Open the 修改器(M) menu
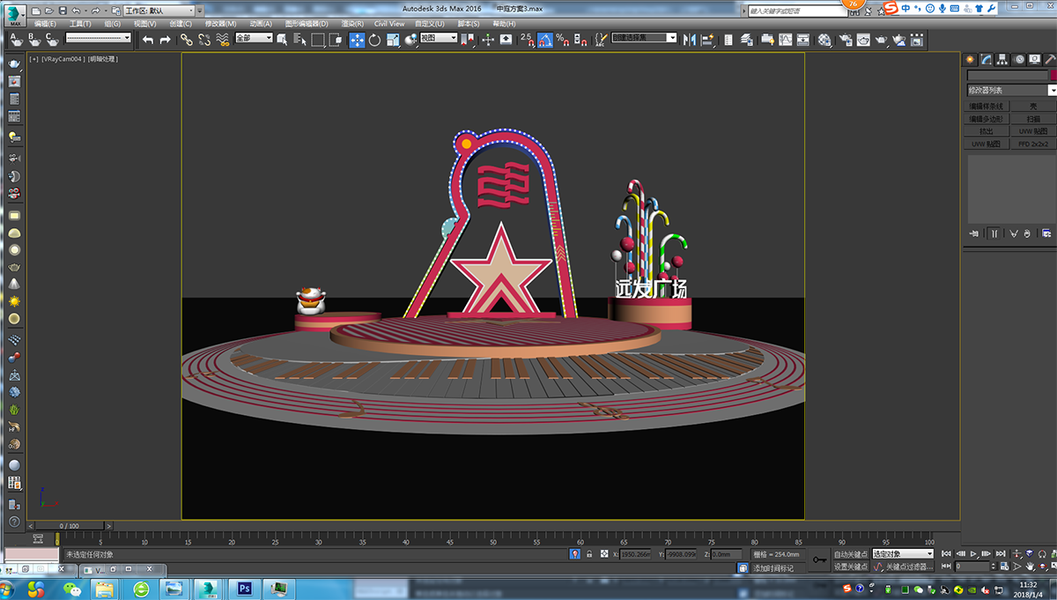Viewport: 1057px width, 600px height. pyautogui.click(x=221, y=24)
